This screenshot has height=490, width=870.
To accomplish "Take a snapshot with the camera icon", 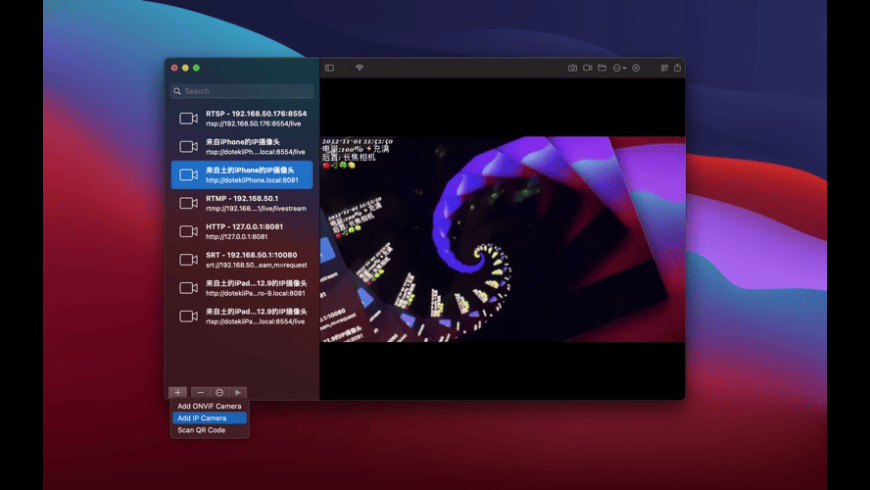I will (572, 68).
